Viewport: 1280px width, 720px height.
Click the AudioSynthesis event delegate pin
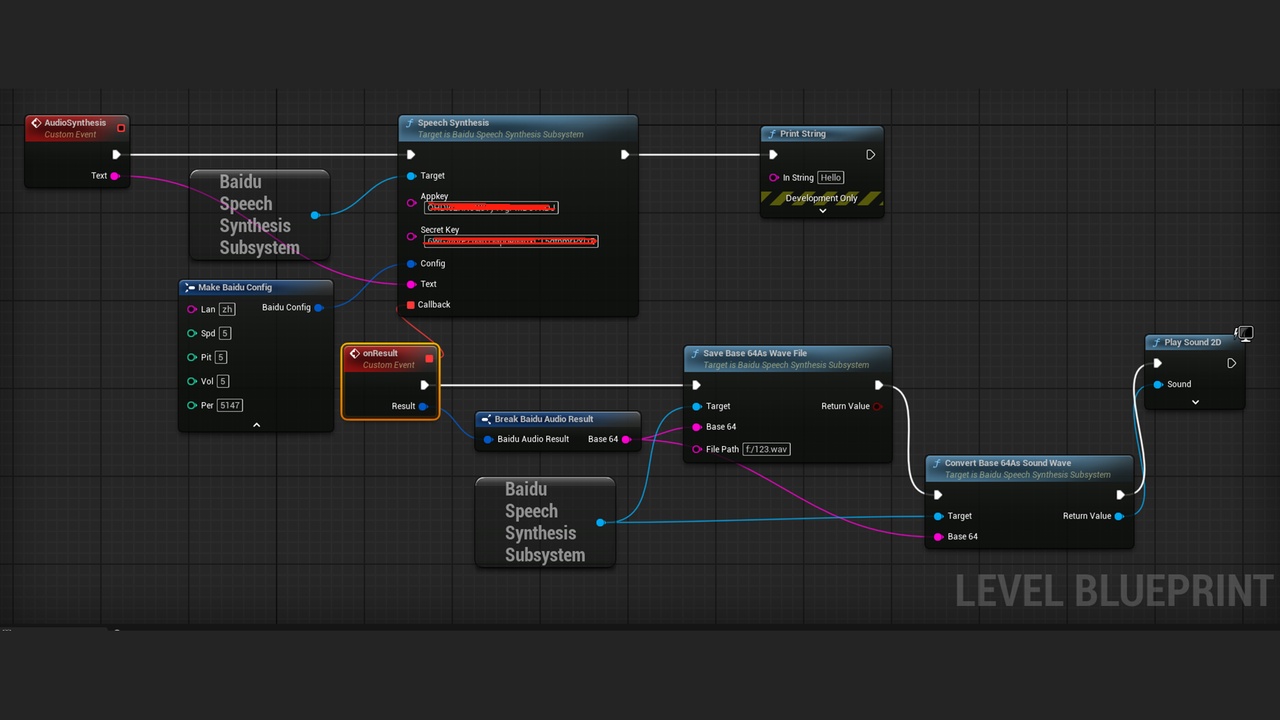pos(121,128)
